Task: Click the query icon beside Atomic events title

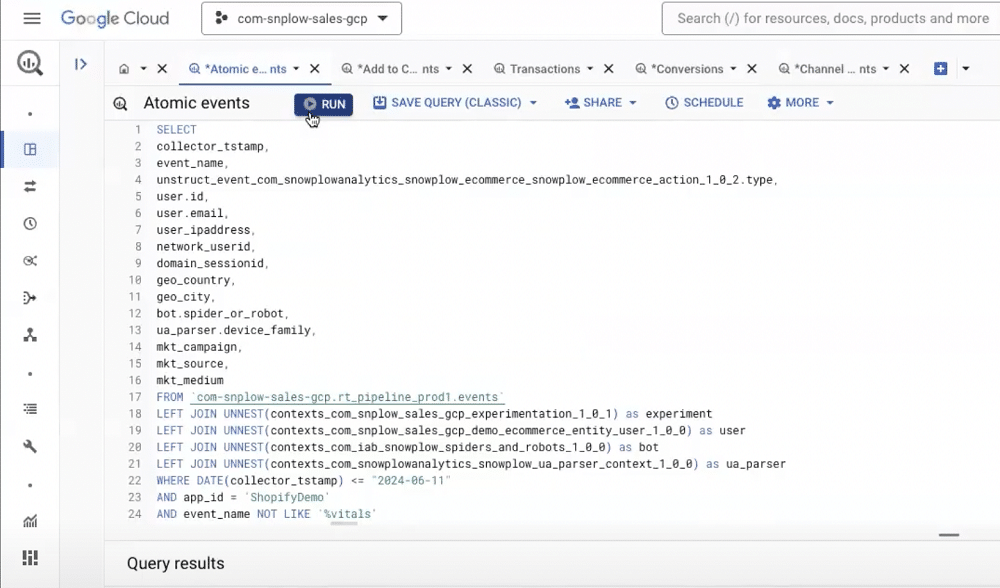Action: pos(120,103)
